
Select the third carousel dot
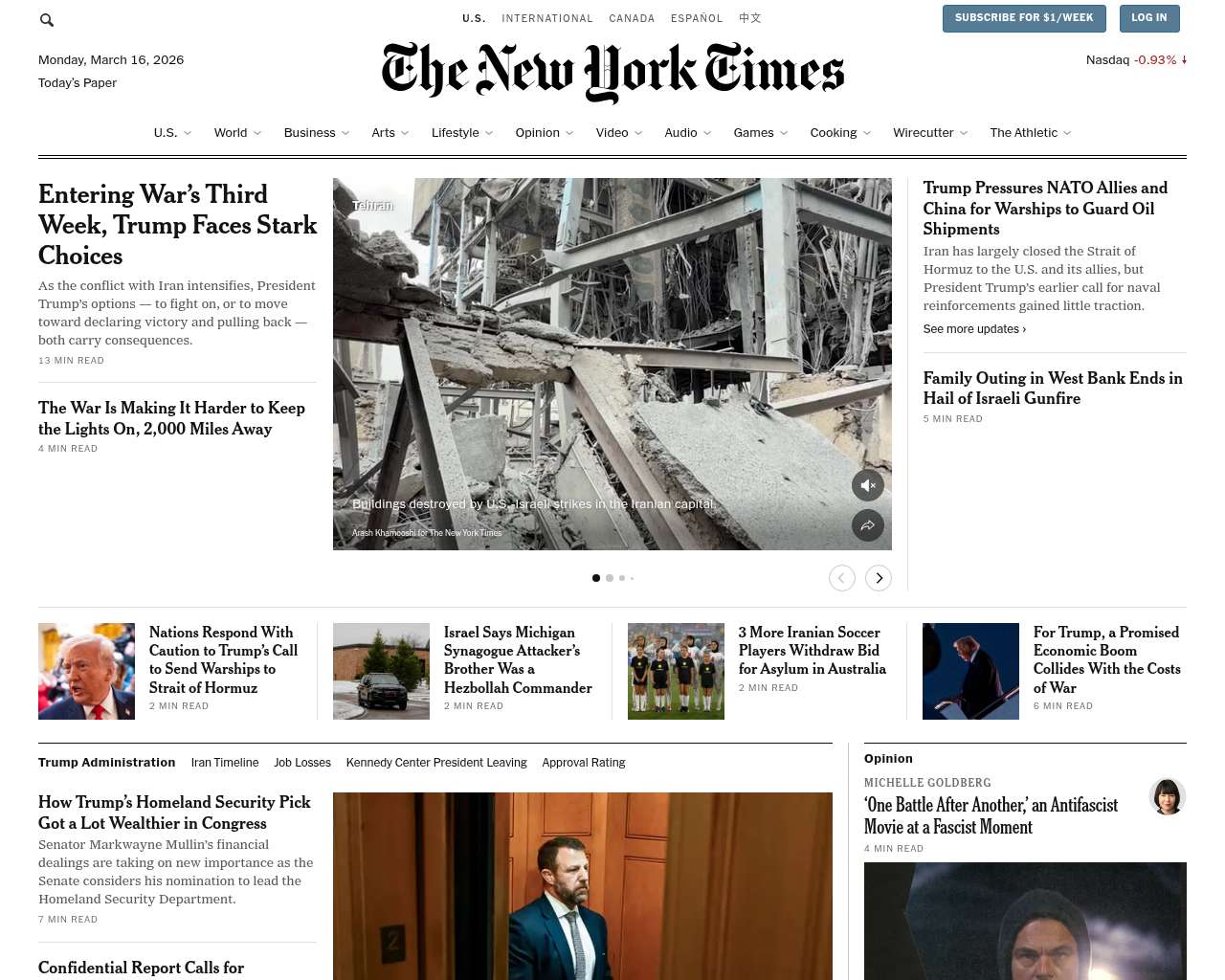point(622,578)
